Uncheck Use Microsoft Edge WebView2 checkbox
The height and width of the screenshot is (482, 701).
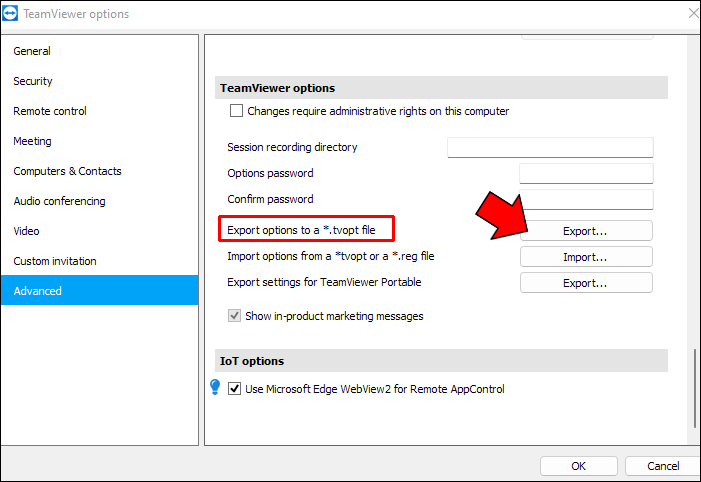pyautogui.click(x=235, y=389)
